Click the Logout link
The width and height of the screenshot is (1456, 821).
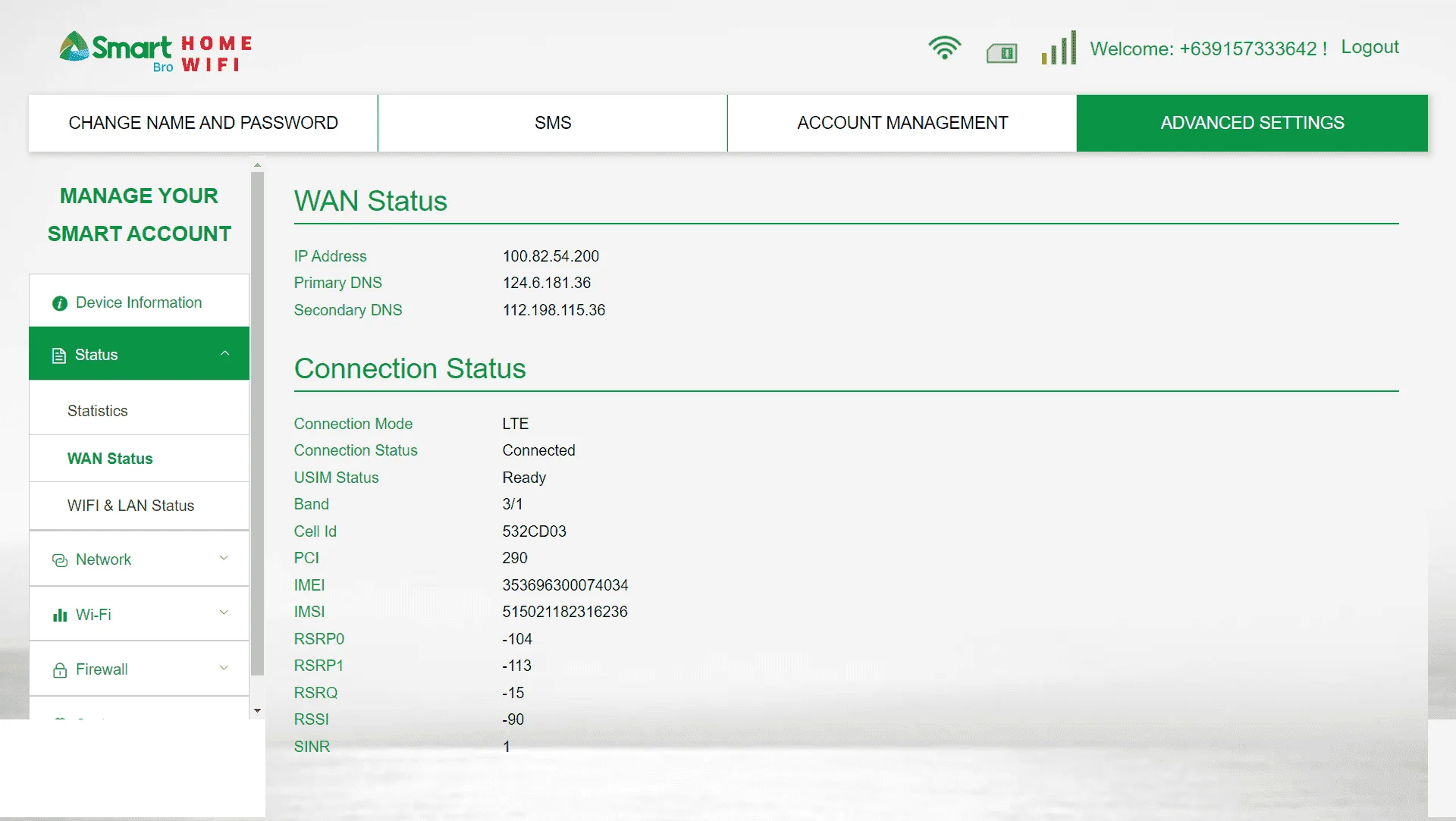(1370, 47)
